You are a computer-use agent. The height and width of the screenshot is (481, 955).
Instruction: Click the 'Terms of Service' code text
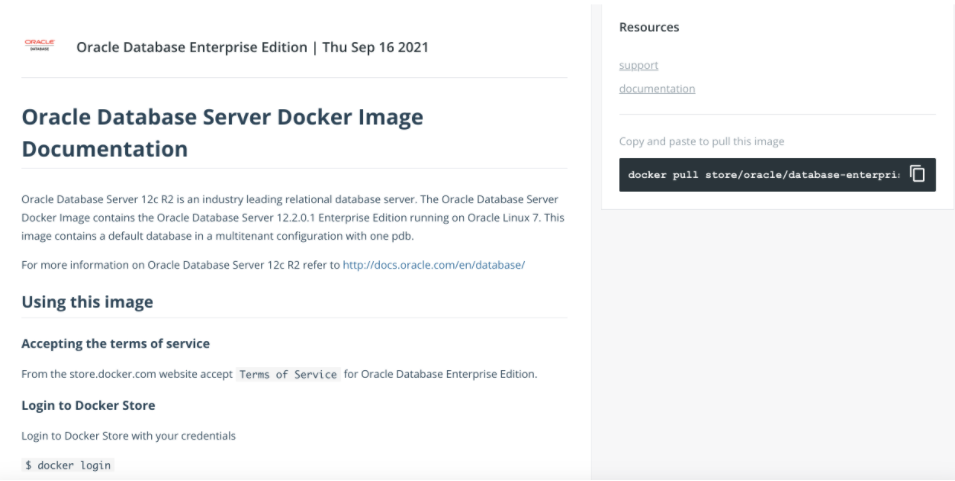[x=288, y=374]
